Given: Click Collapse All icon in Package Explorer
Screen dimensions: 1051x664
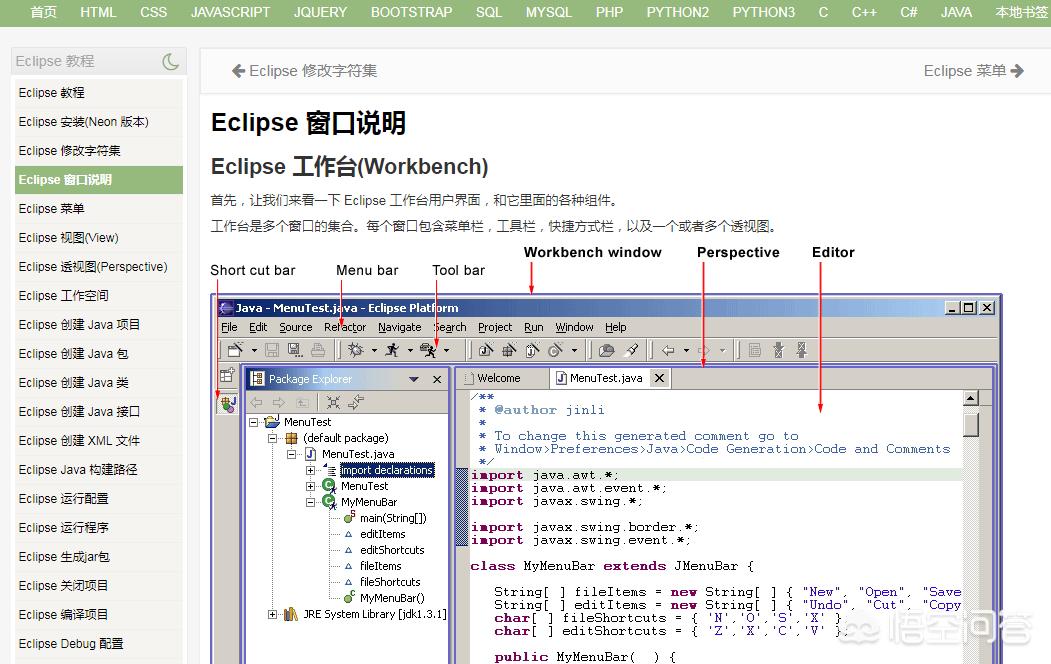Looking at the screenshot, I should (333, 402).
